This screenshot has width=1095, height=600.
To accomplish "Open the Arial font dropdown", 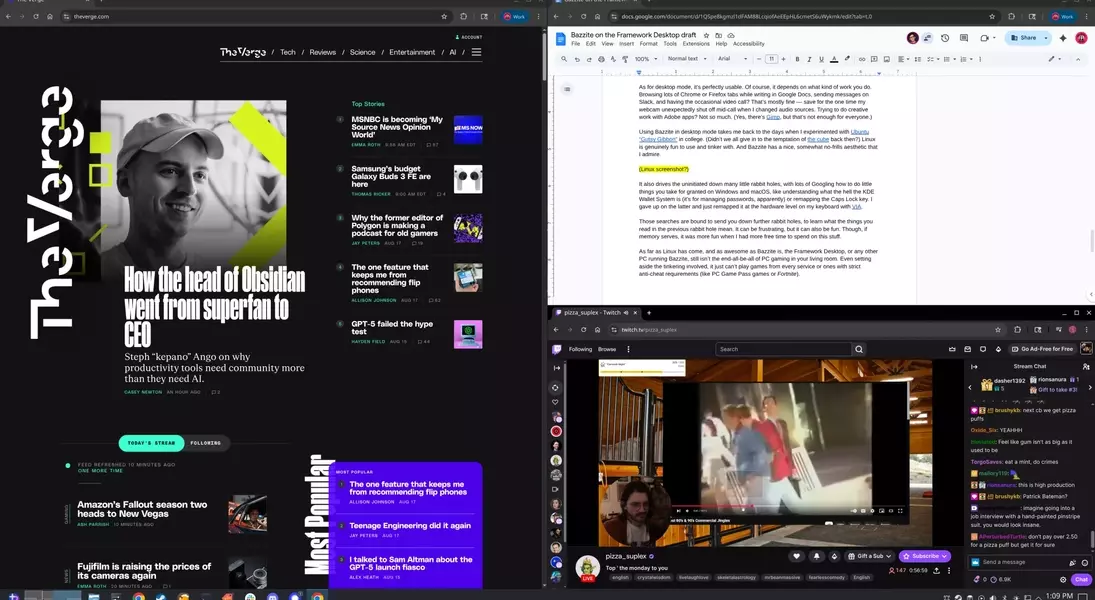I will click(x=729, y=59).
